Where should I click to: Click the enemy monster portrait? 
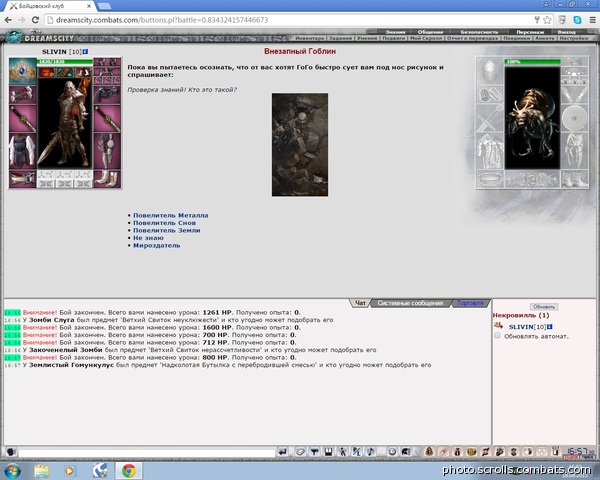(532, 117)
